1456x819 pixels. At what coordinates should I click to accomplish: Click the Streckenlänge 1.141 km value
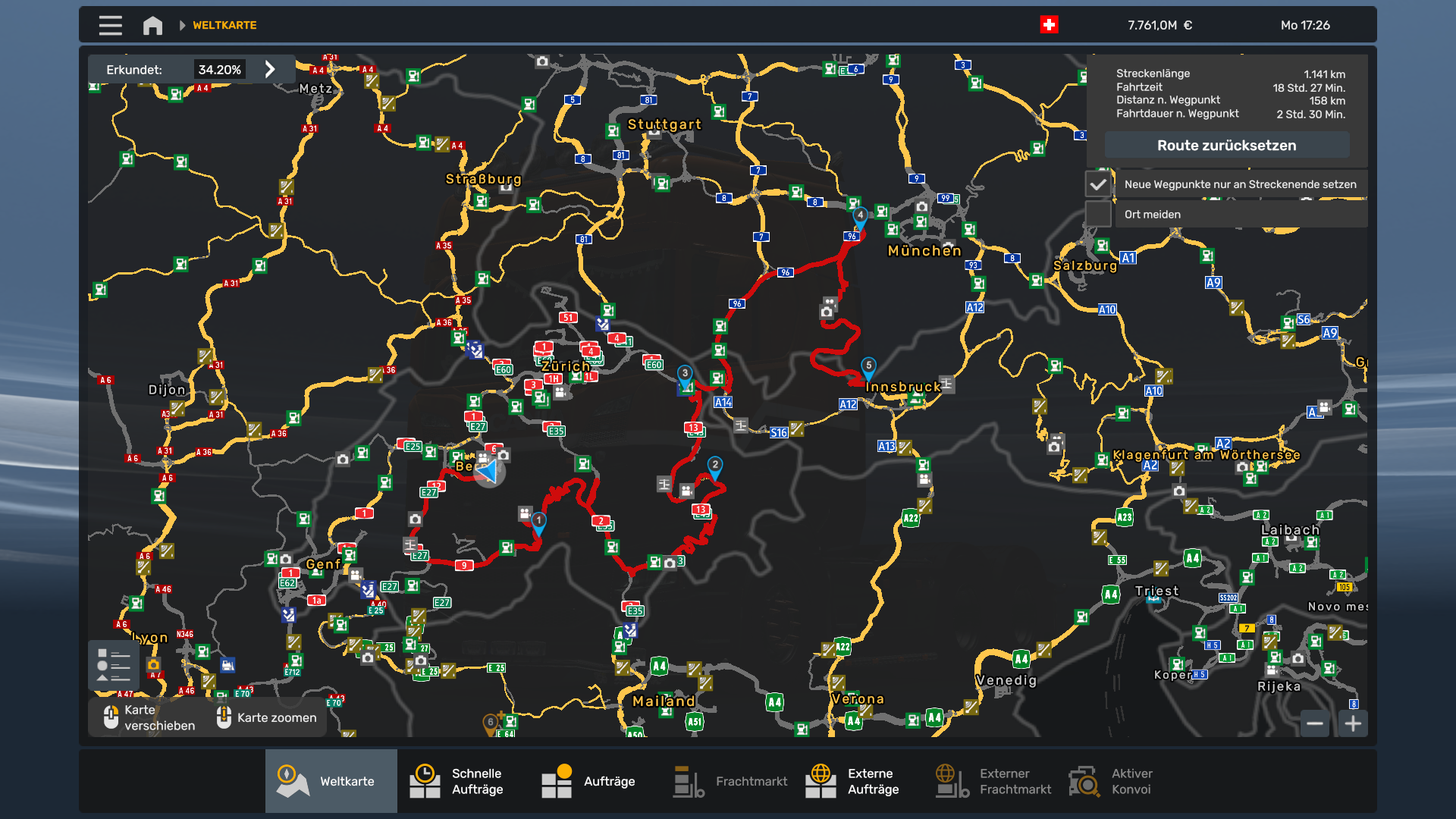click(x=1324, y=74)
